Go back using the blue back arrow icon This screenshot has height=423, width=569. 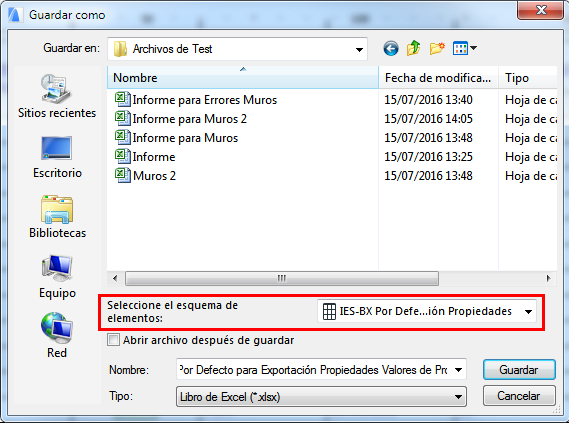click(390, 48)
